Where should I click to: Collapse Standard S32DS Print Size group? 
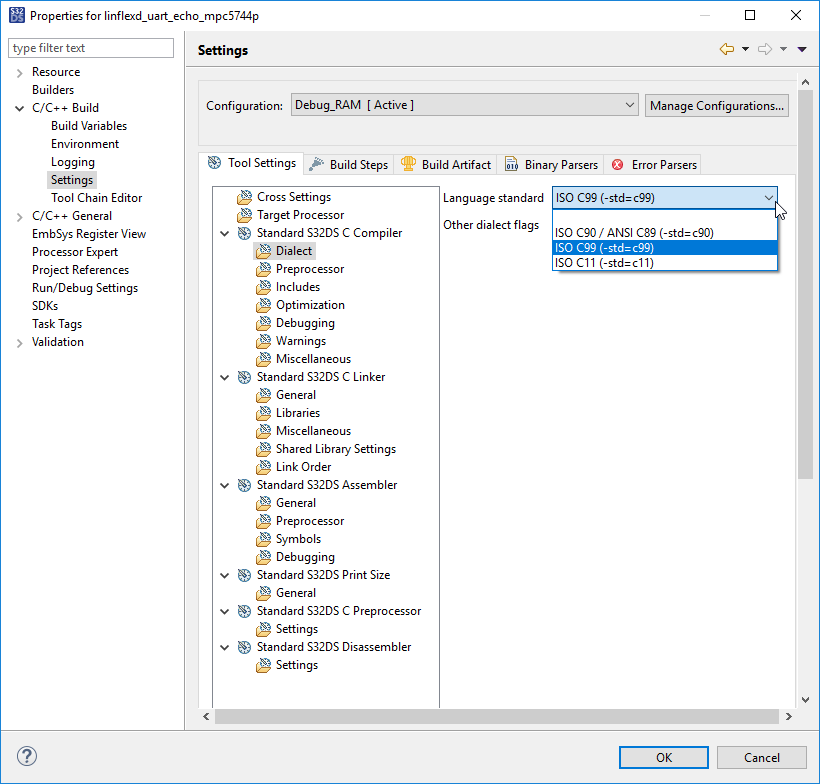[x=225, y=575]
